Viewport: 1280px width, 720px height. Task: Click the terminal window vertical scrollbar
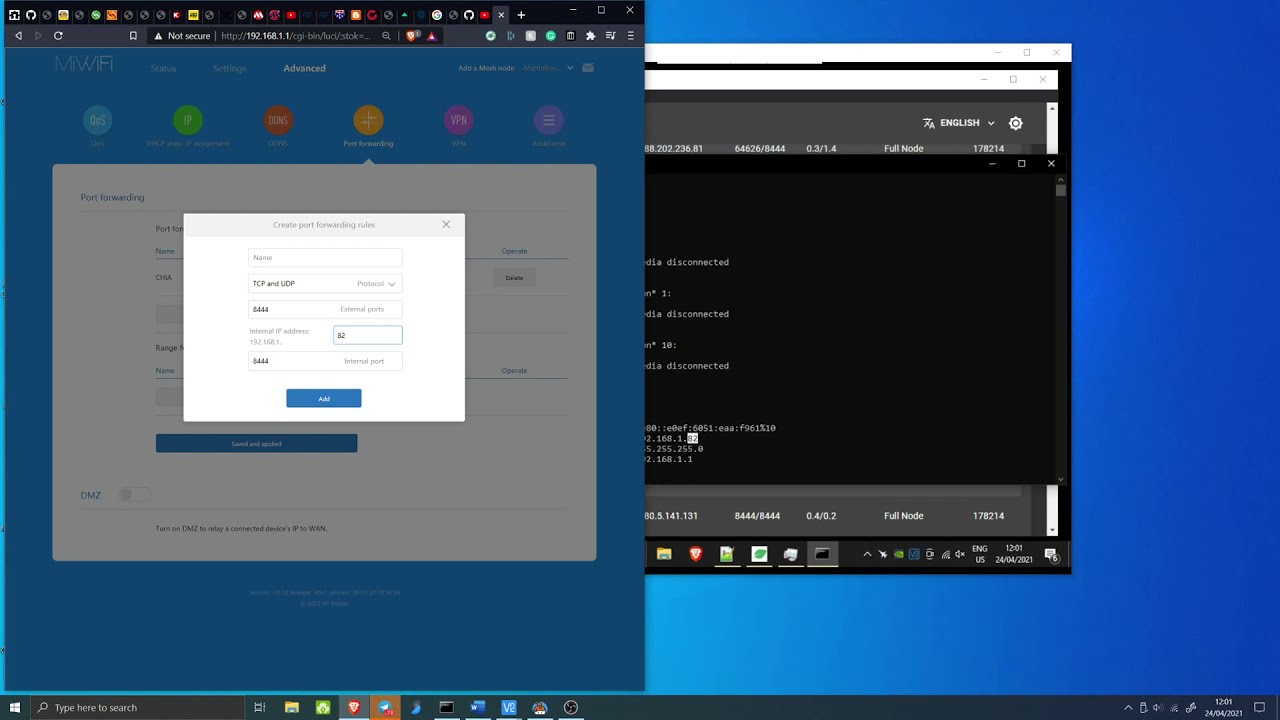click(x=1061, y=330)
